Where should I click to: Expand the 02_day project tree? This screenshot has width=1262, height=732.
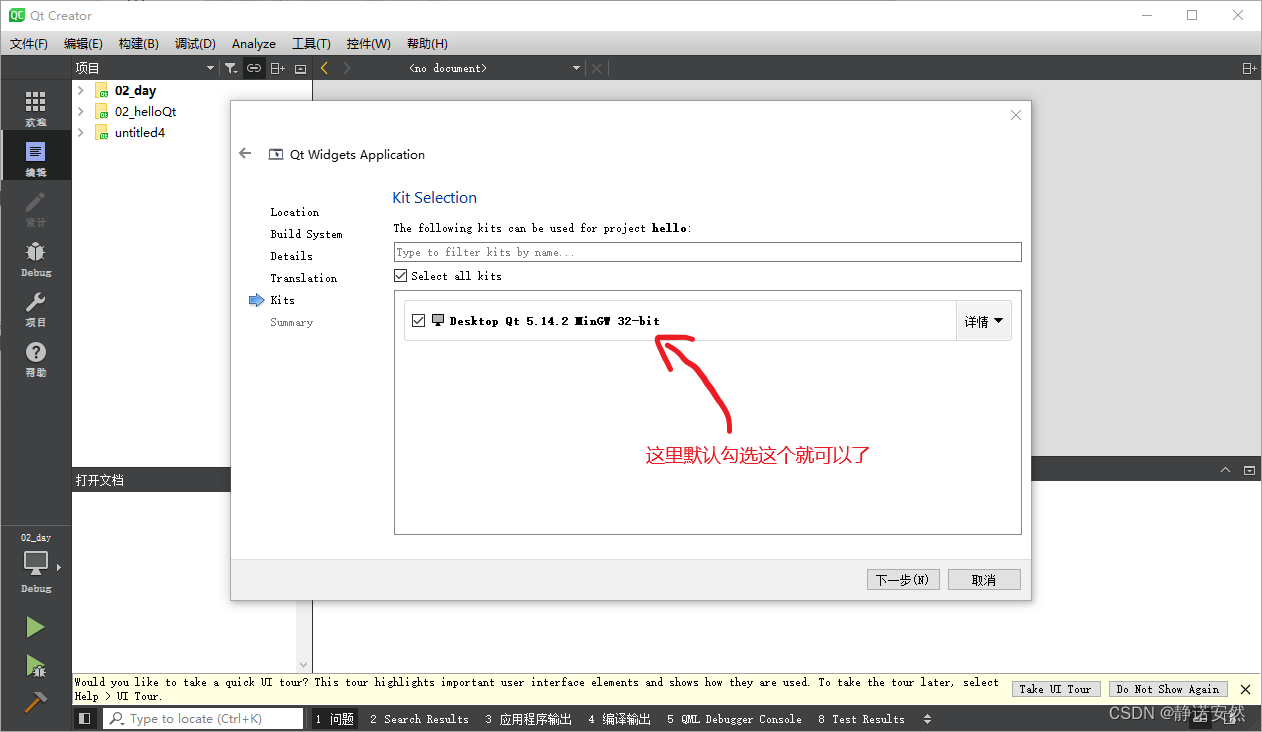coord(81,90)
